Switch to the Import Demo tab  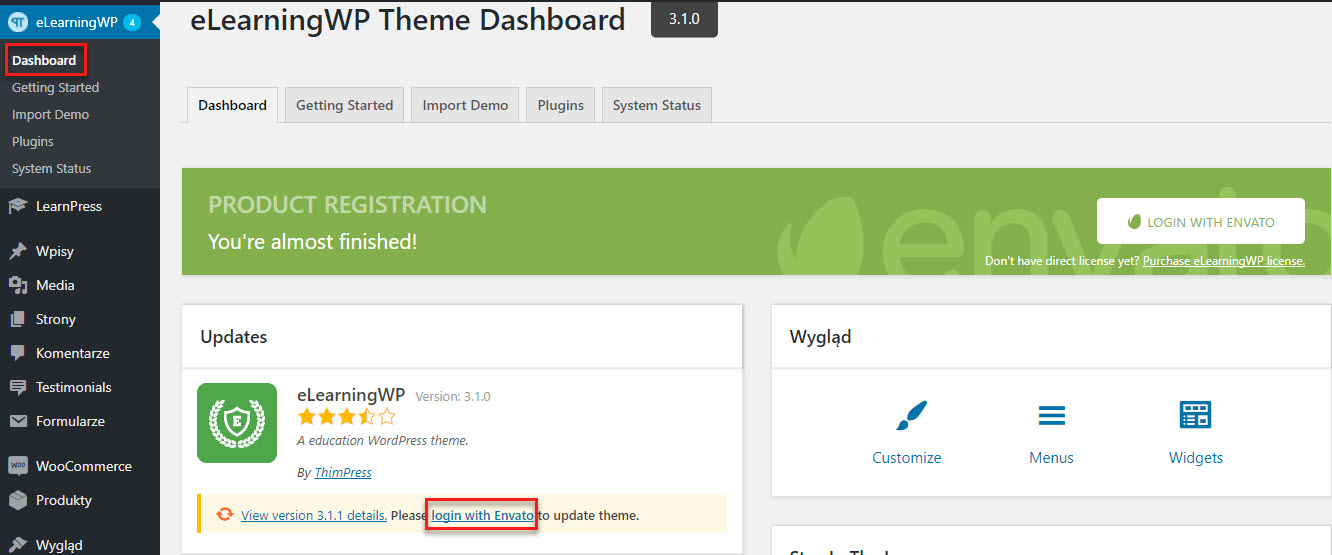point(465,105)
